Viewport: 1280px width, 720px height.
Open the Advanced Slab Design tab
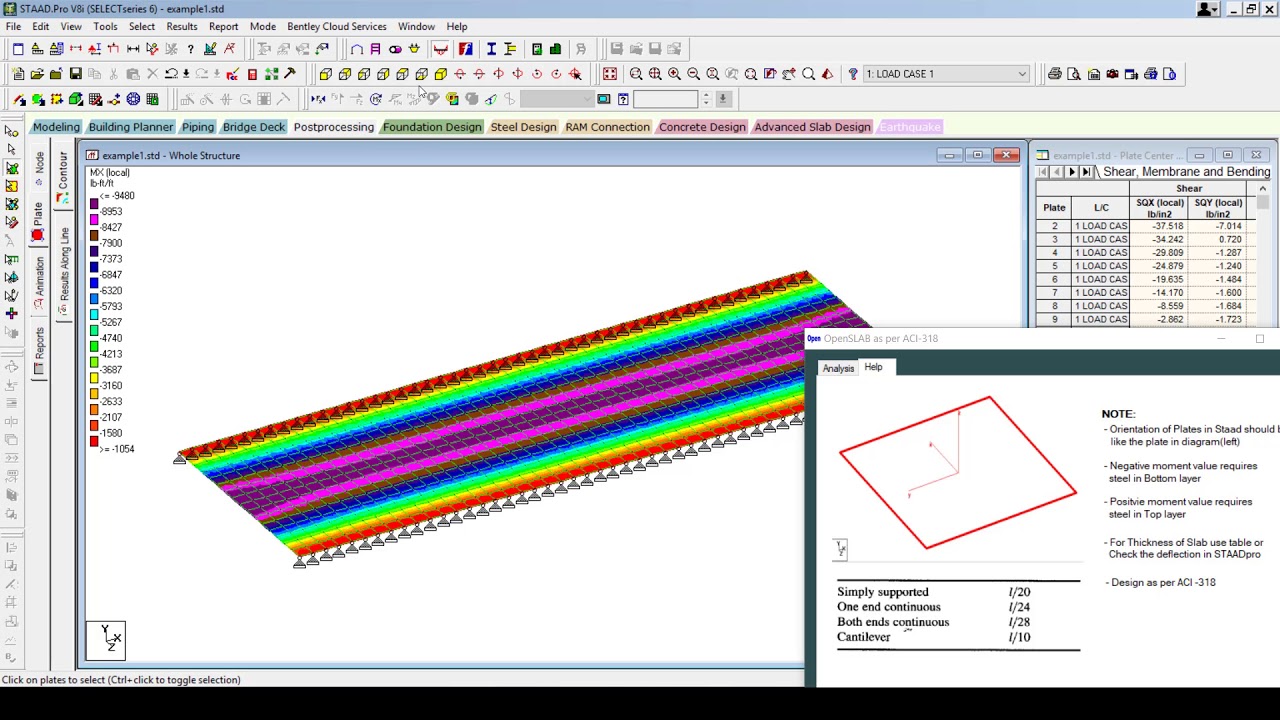[x=812, y=127]
